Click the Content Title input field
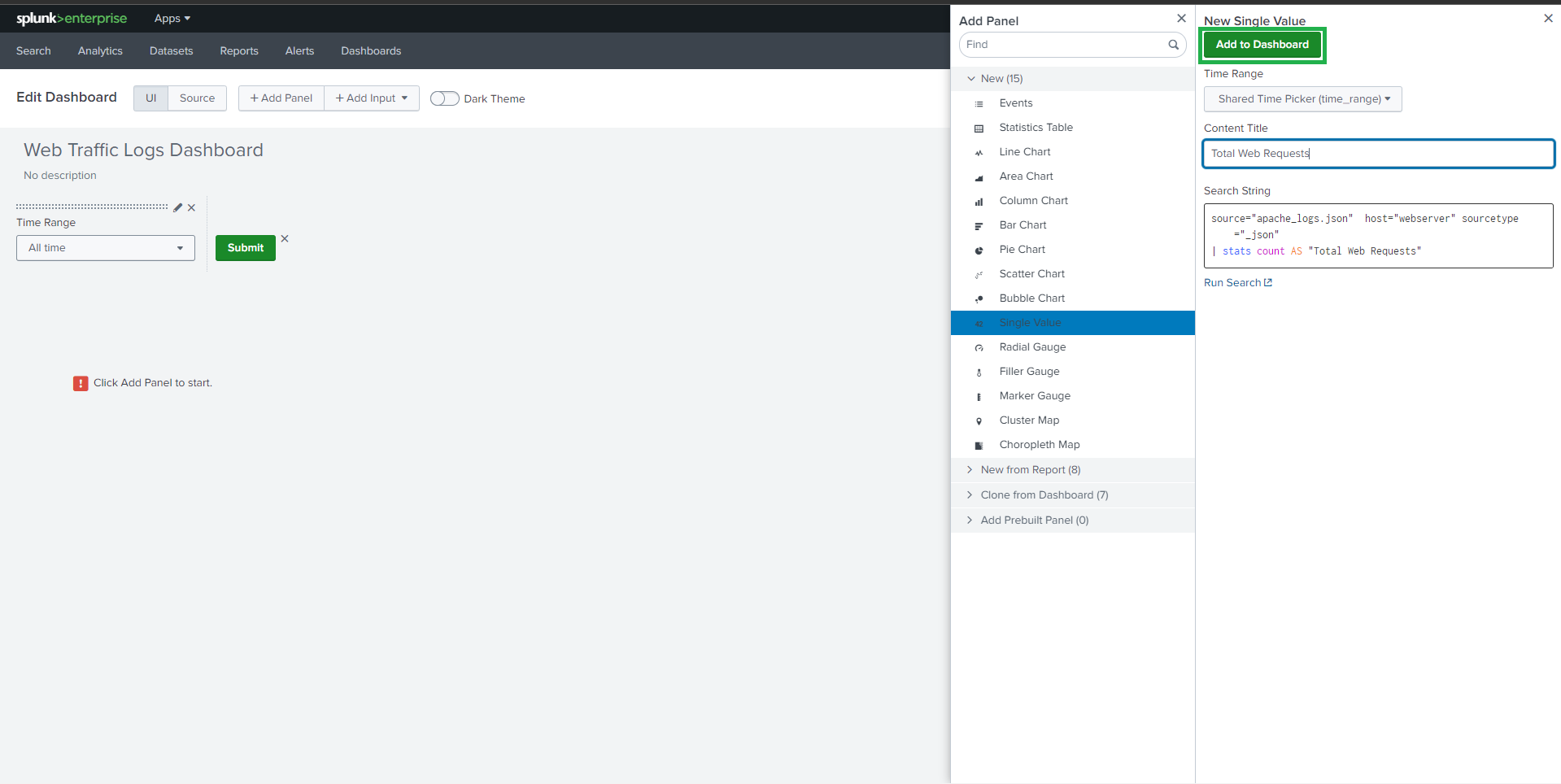 pyautogui.click(x=1379, y=154)
